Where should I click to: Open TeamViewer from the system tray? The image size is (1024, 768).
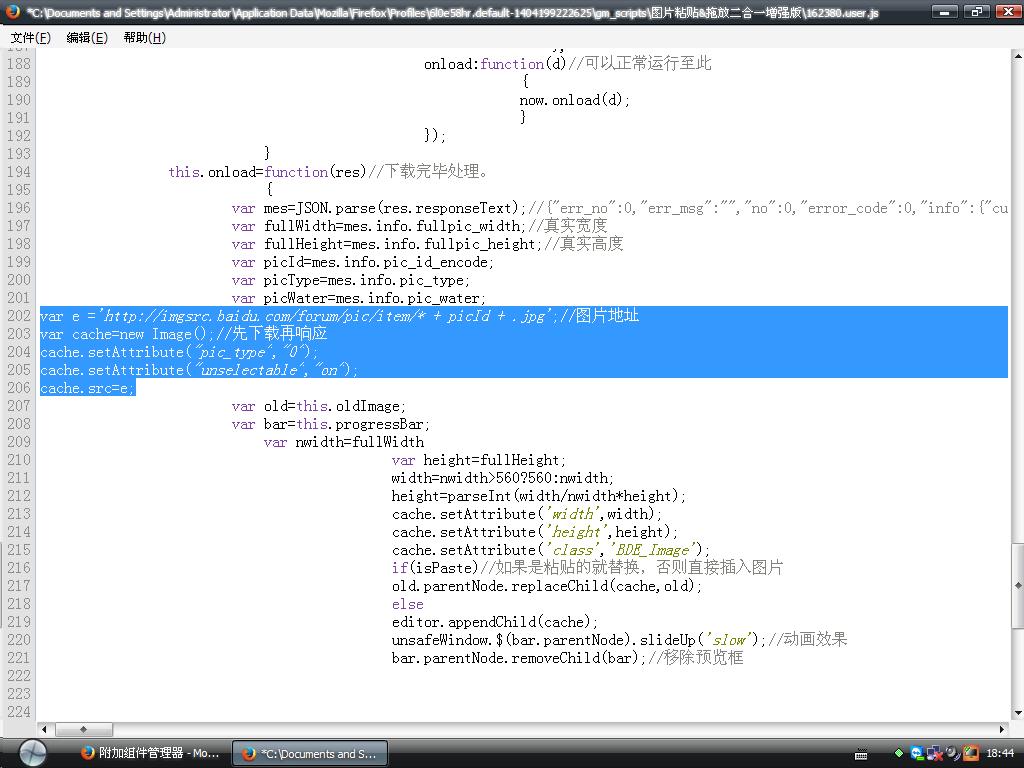[x=917, y=753]
